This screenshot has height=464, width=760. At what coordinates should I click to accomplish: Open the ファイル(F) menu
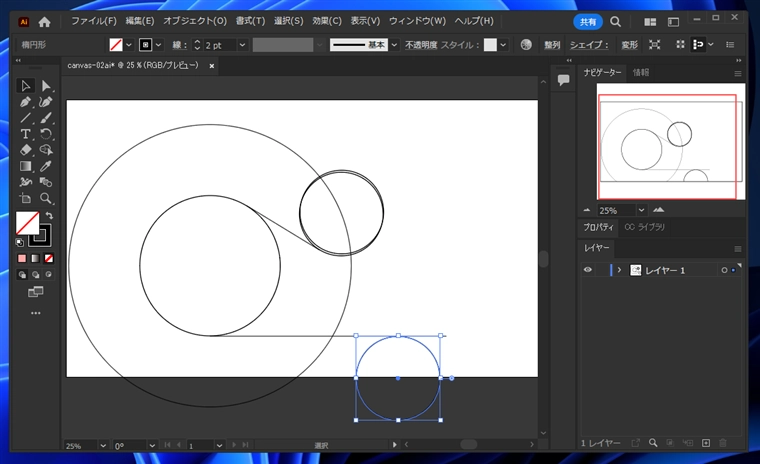tap(94, 21)
